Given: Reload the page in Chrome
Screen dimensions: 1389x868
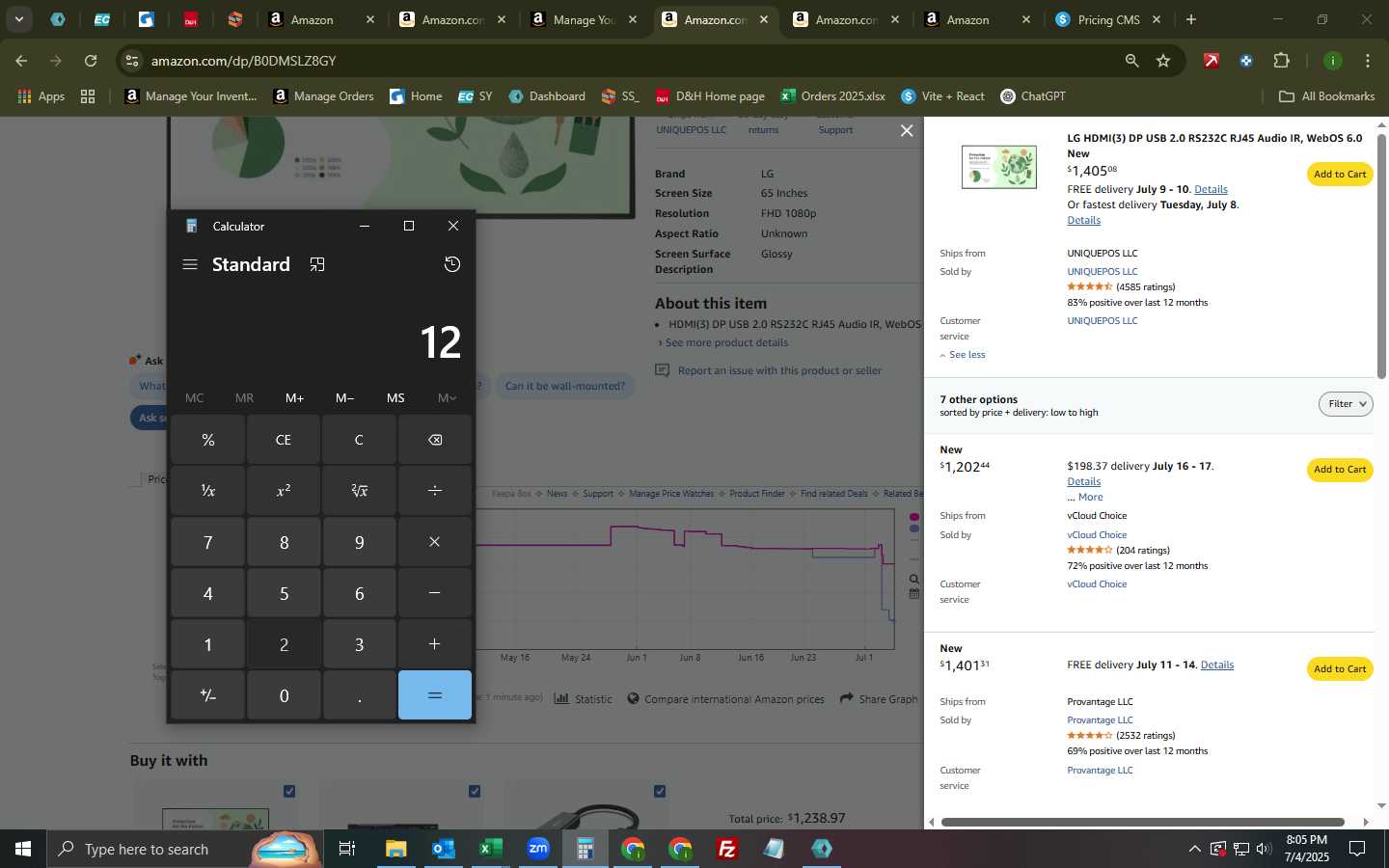Looking at the screenshot, I should pos(91,61).
